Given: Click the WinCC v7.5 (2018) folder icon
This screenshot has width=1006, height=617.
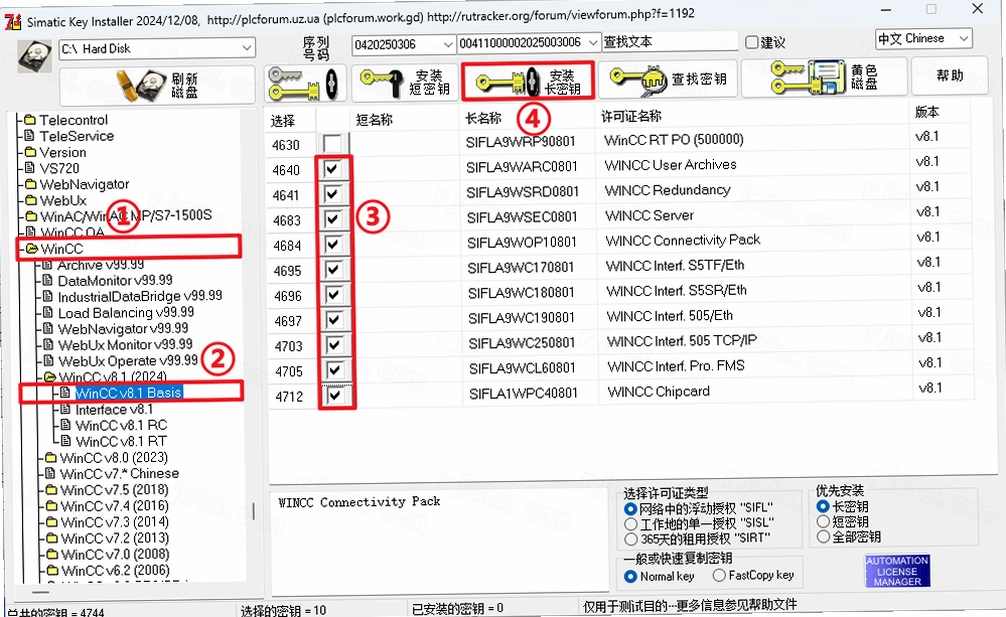Looking at the screenshot, I should click(52, 490).
